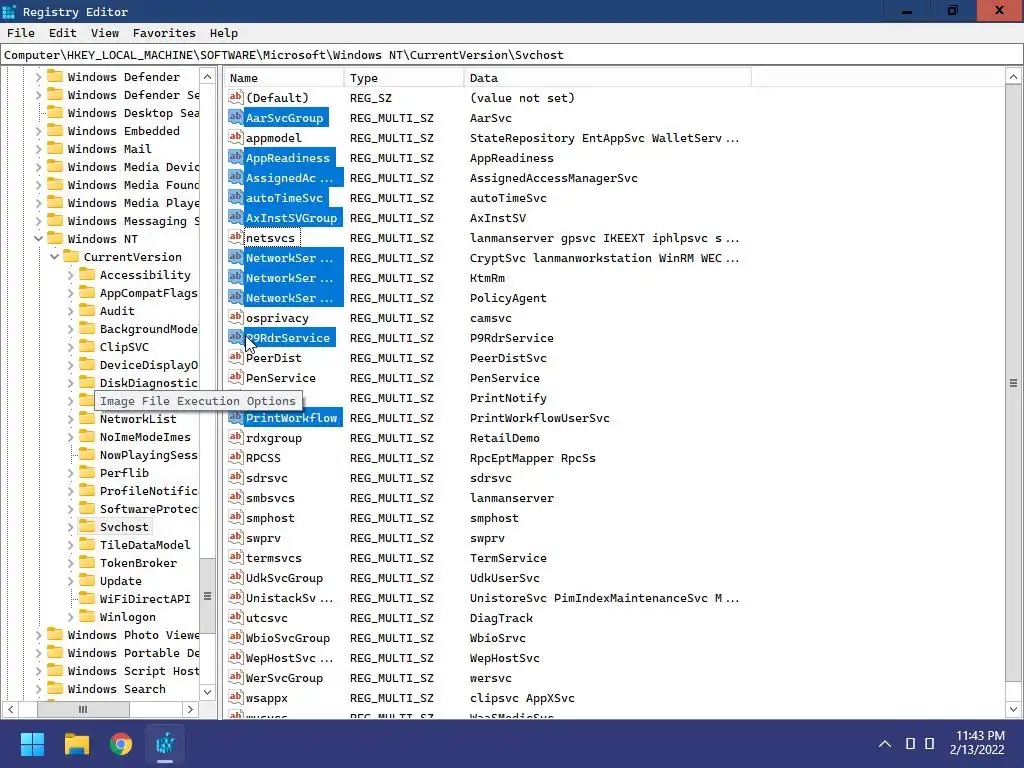Select the PrintWorkflow value
Viewport: 1024px width, 768px height.
click(x=291, y=417)
